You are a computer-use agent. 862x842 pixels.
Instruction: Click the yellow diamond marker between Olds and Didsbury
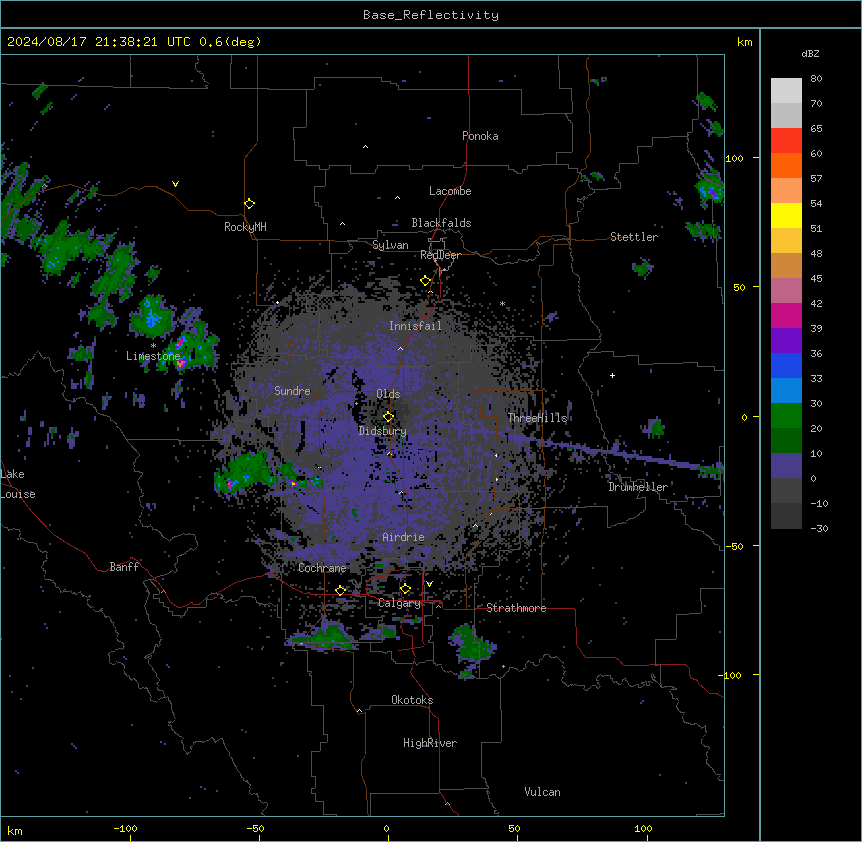pyautogui.click(x=388, y=417)
